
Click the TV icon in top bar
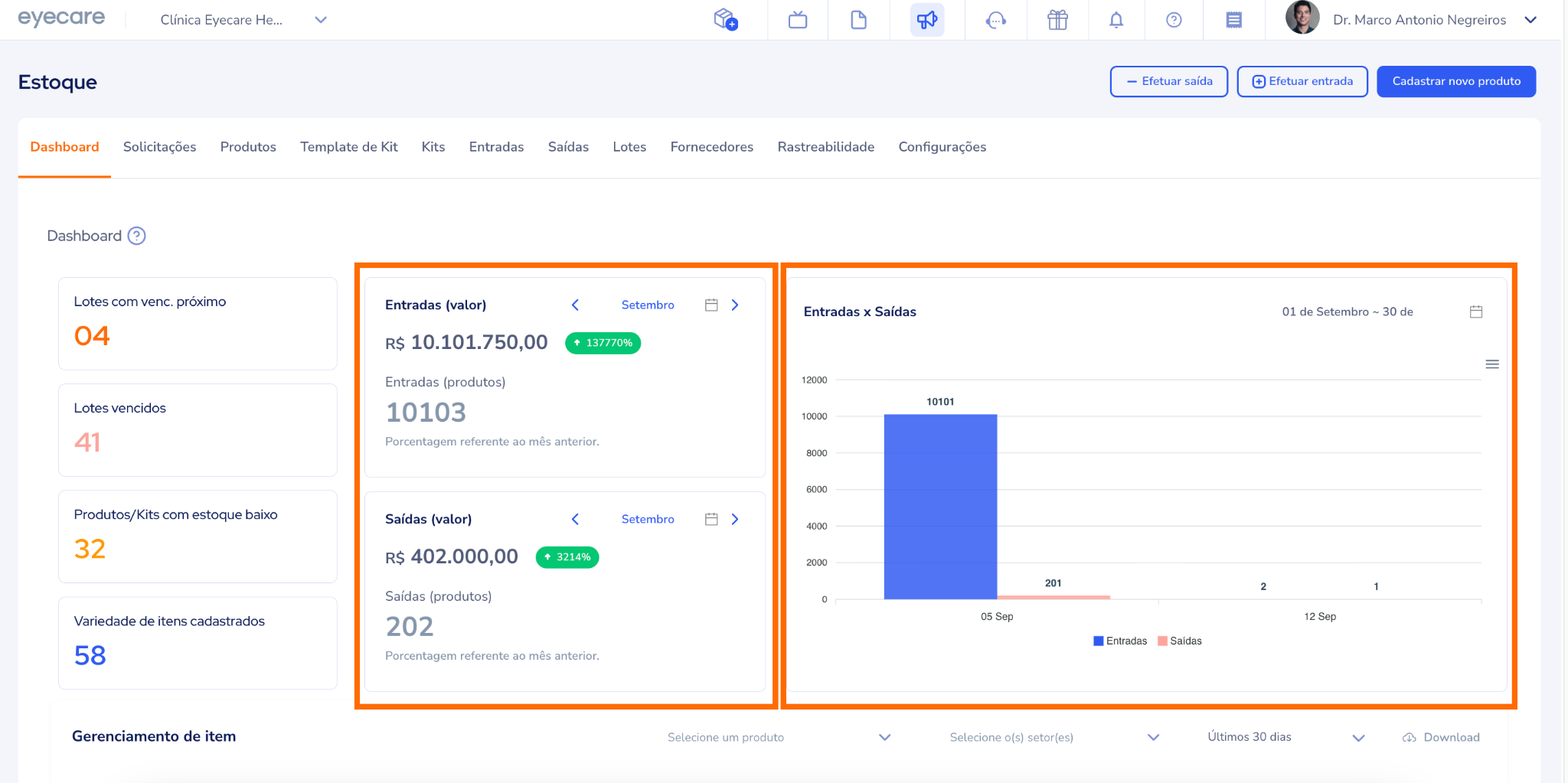(x=798, y=20)
